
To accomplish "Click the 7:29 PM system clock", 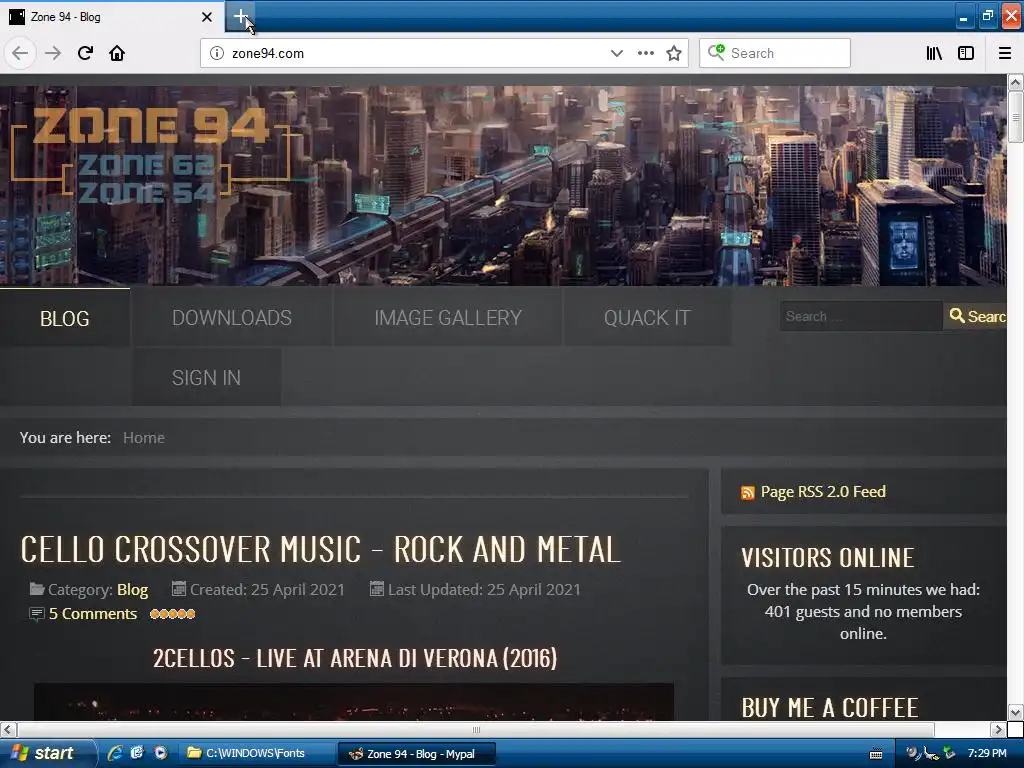I will 987,754.
